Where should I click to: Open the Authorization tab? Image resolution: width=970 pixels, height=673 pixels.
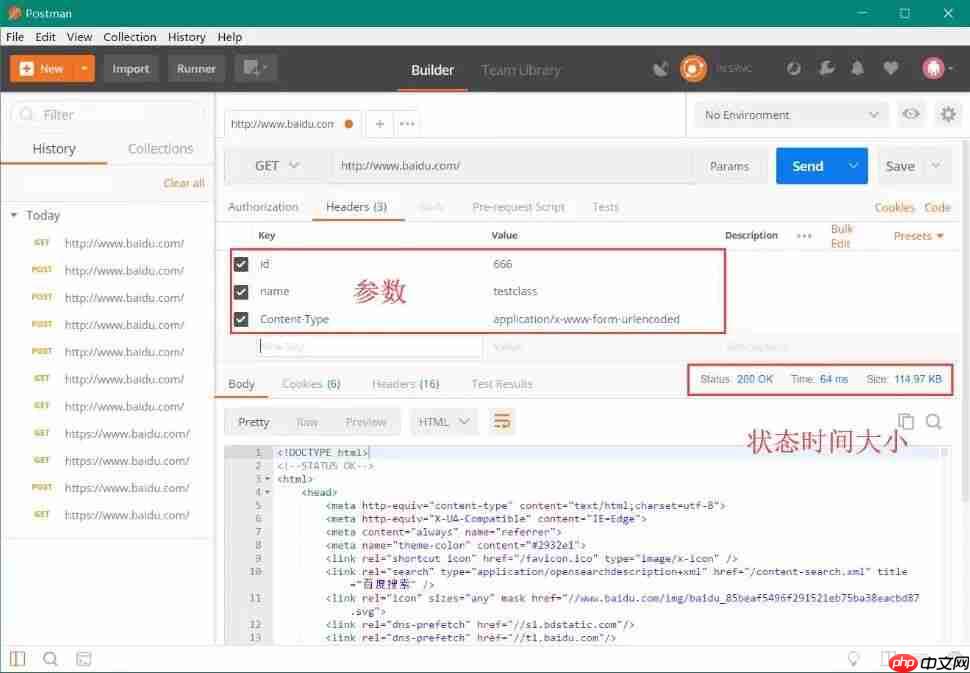coord(263,207)
